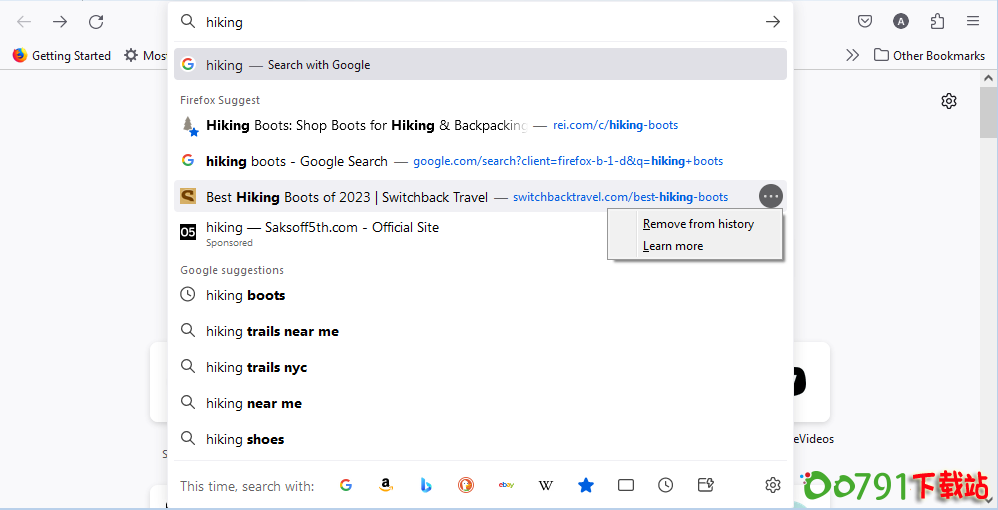Open the Other Bookmarks folder
Viewport: 998px width, 510px height.
click(x=929, y=55)
